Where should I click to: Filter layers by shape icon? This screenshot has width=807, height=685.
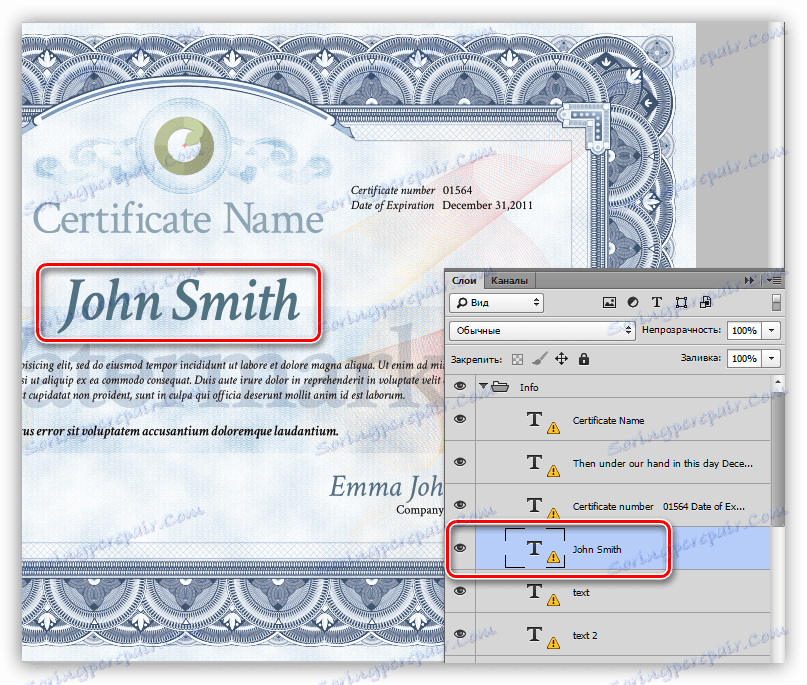(681, 303)
